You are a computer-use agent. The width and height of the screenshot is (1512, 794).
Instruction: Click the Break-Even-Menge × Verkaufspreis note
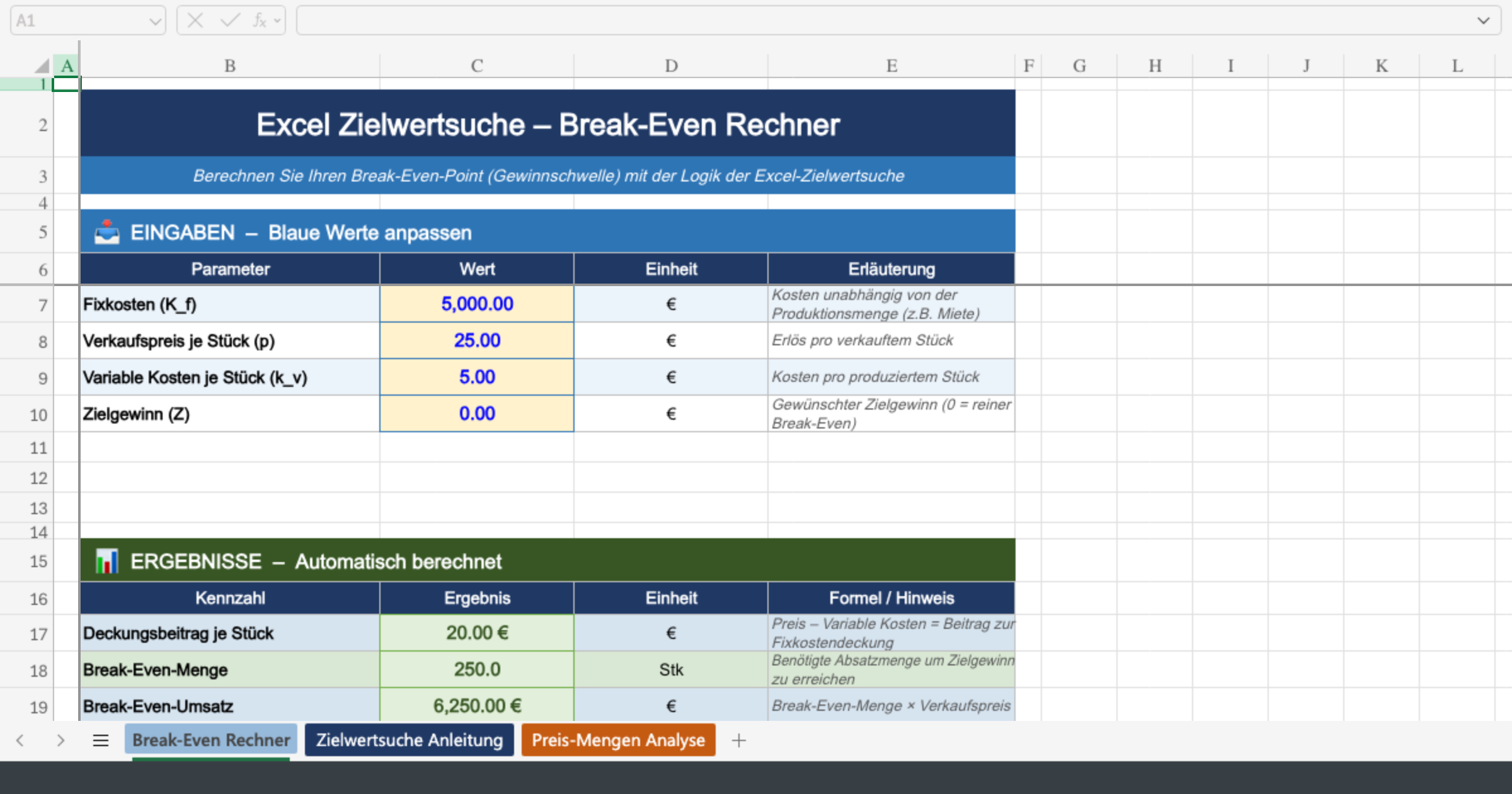pos(891,706)
